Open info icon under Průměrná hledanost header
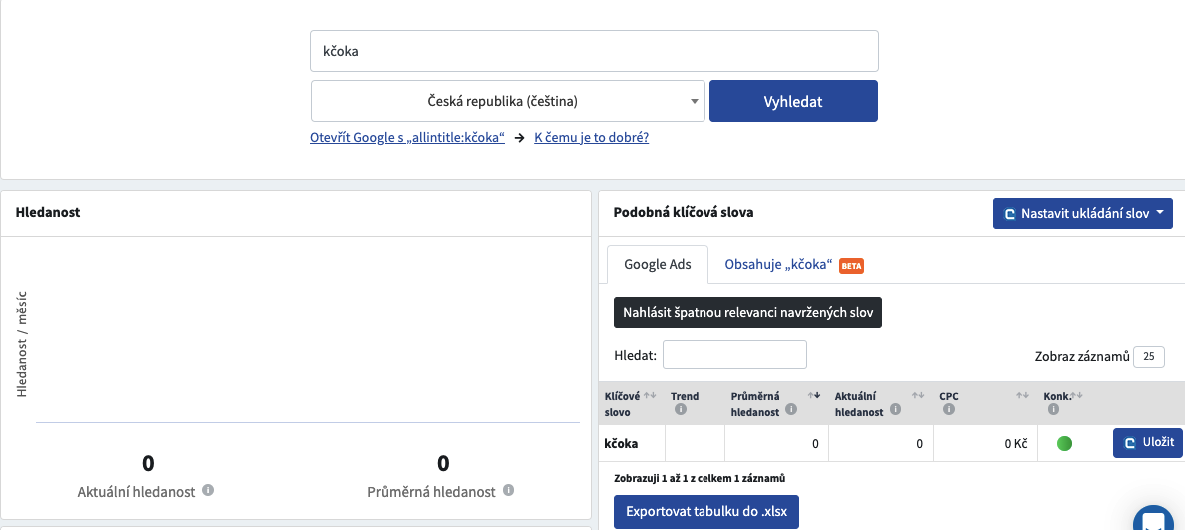 791,410
